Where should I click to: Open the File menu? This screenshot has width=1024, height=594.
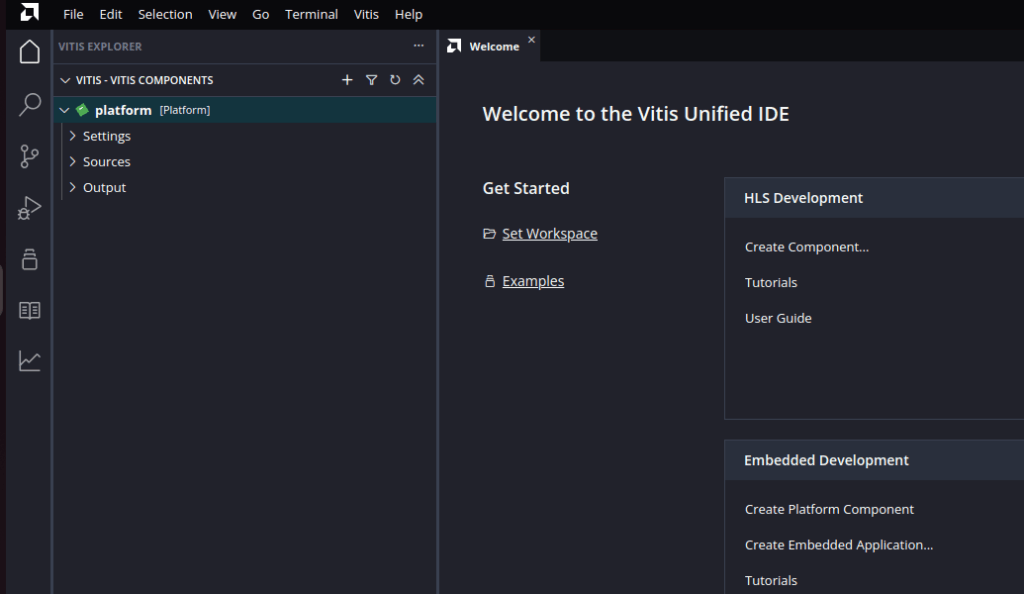[73, 14]
